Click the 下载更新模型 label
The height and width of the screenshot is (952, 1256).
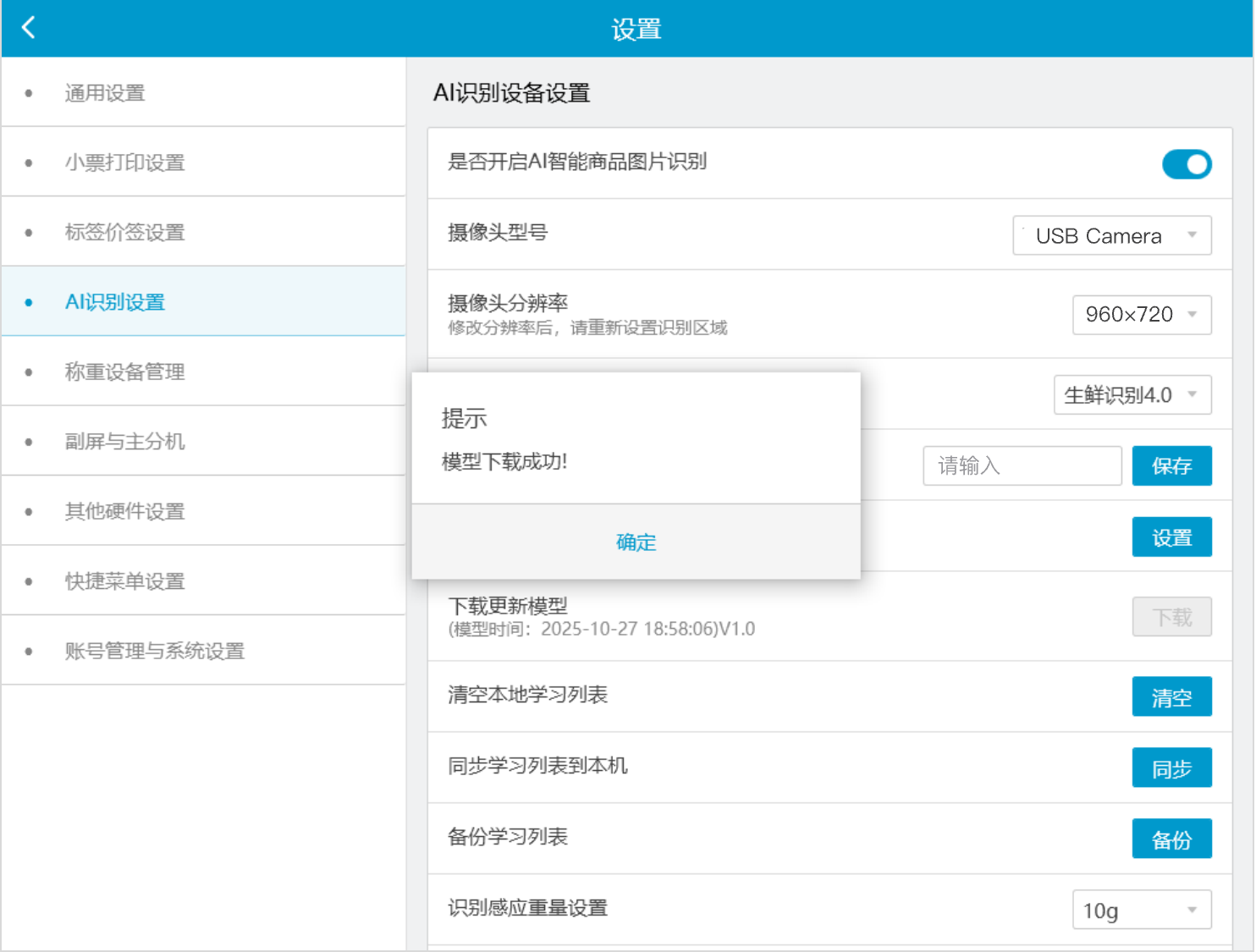coord(508,606)
